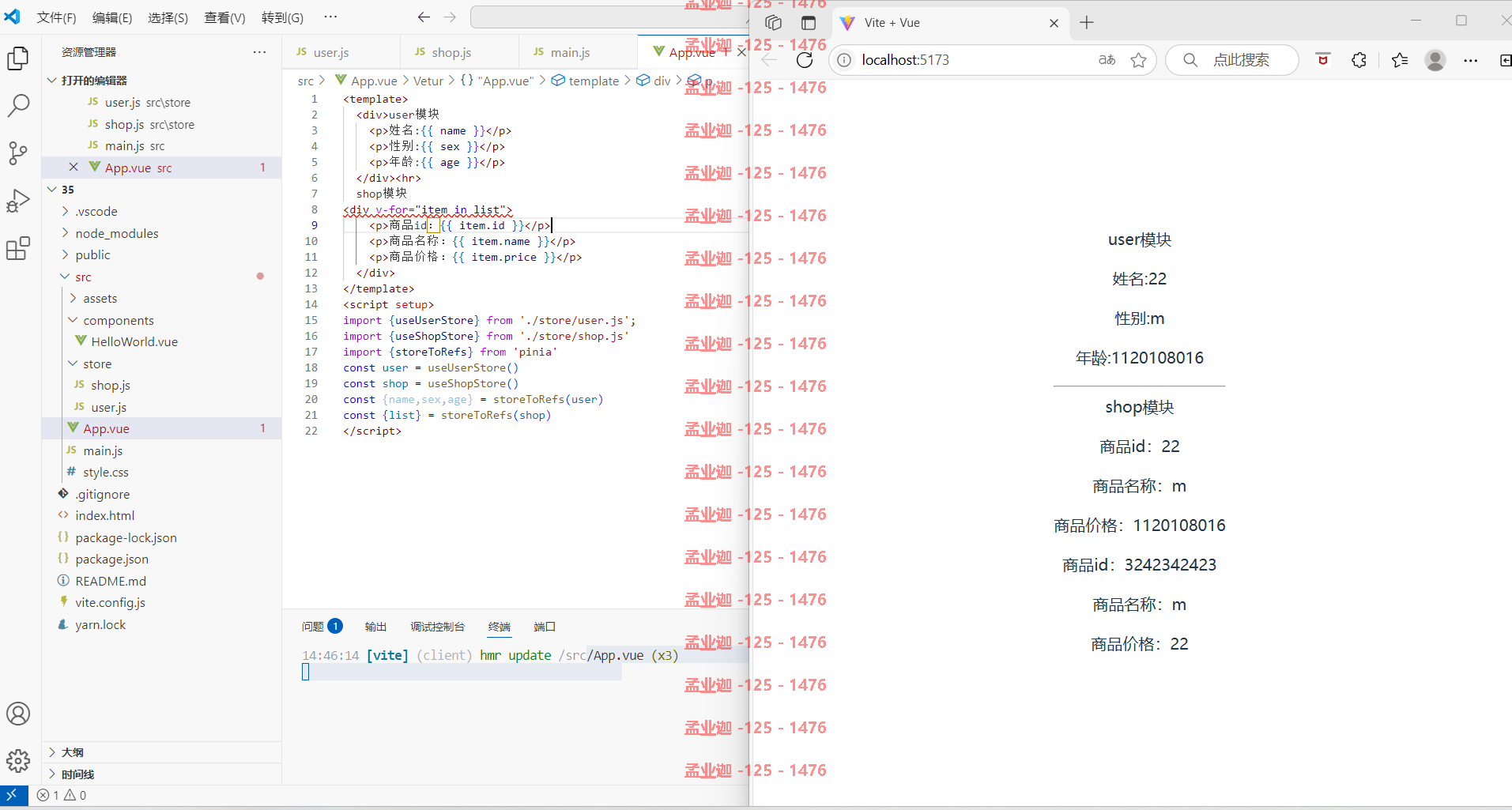Expand the Timeline section
Viewport: 1512px width, 810px height.
(163, 774)
